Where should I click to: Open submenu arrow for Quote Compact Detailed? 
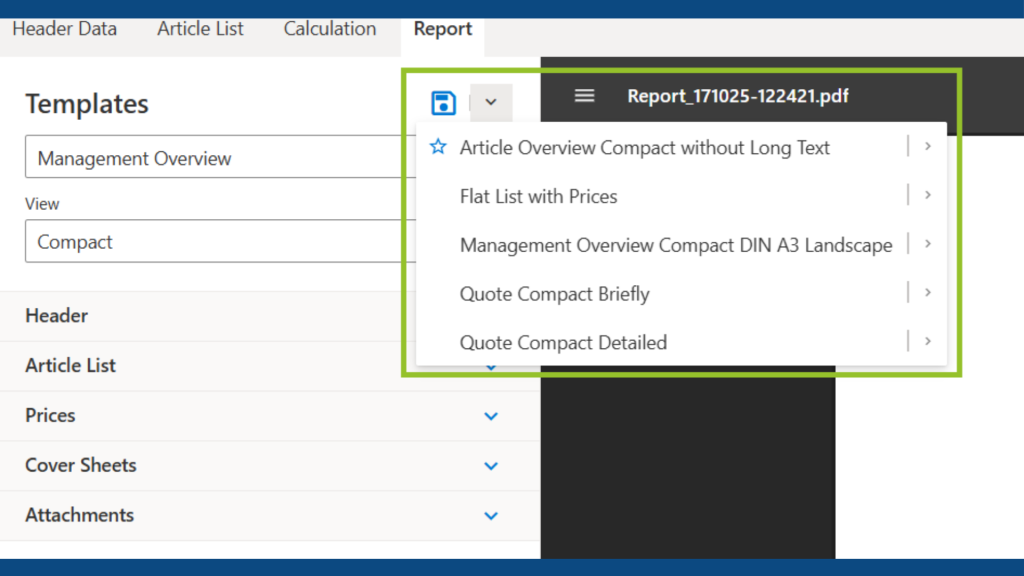pyautogui.click(x=928, y=341)
